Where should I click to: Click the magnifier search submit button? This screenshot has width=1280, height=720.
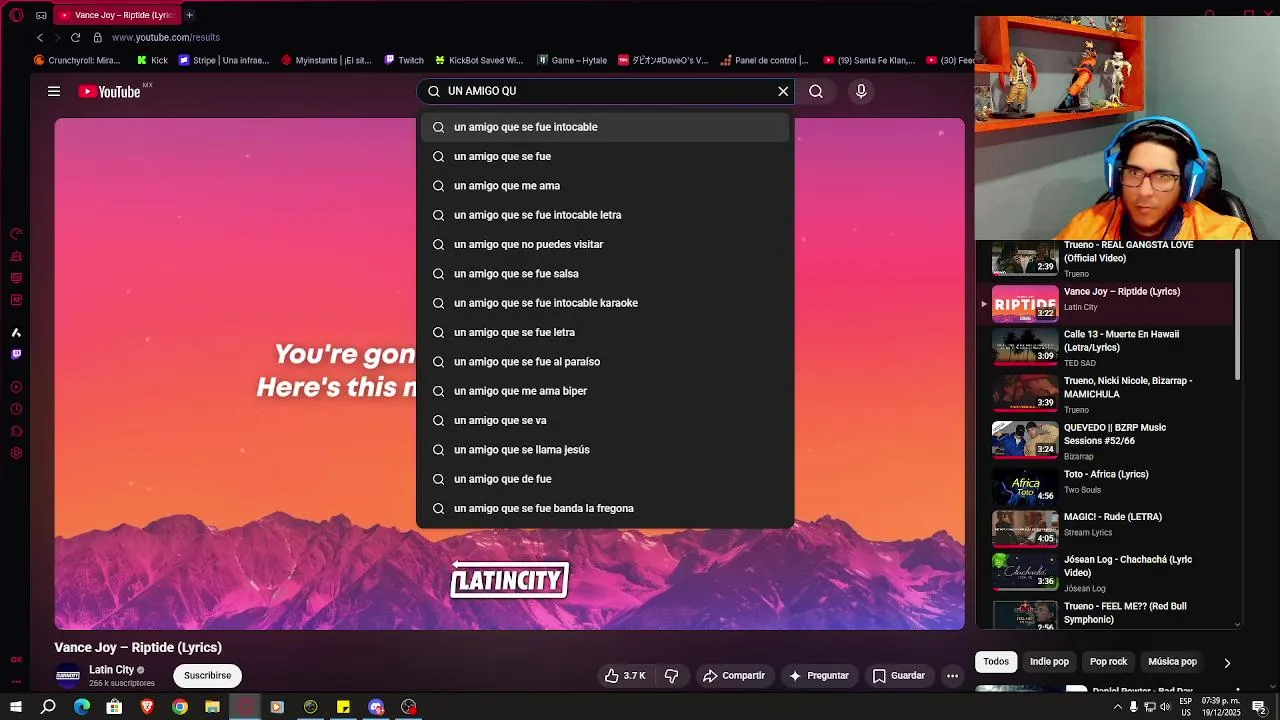816,91
